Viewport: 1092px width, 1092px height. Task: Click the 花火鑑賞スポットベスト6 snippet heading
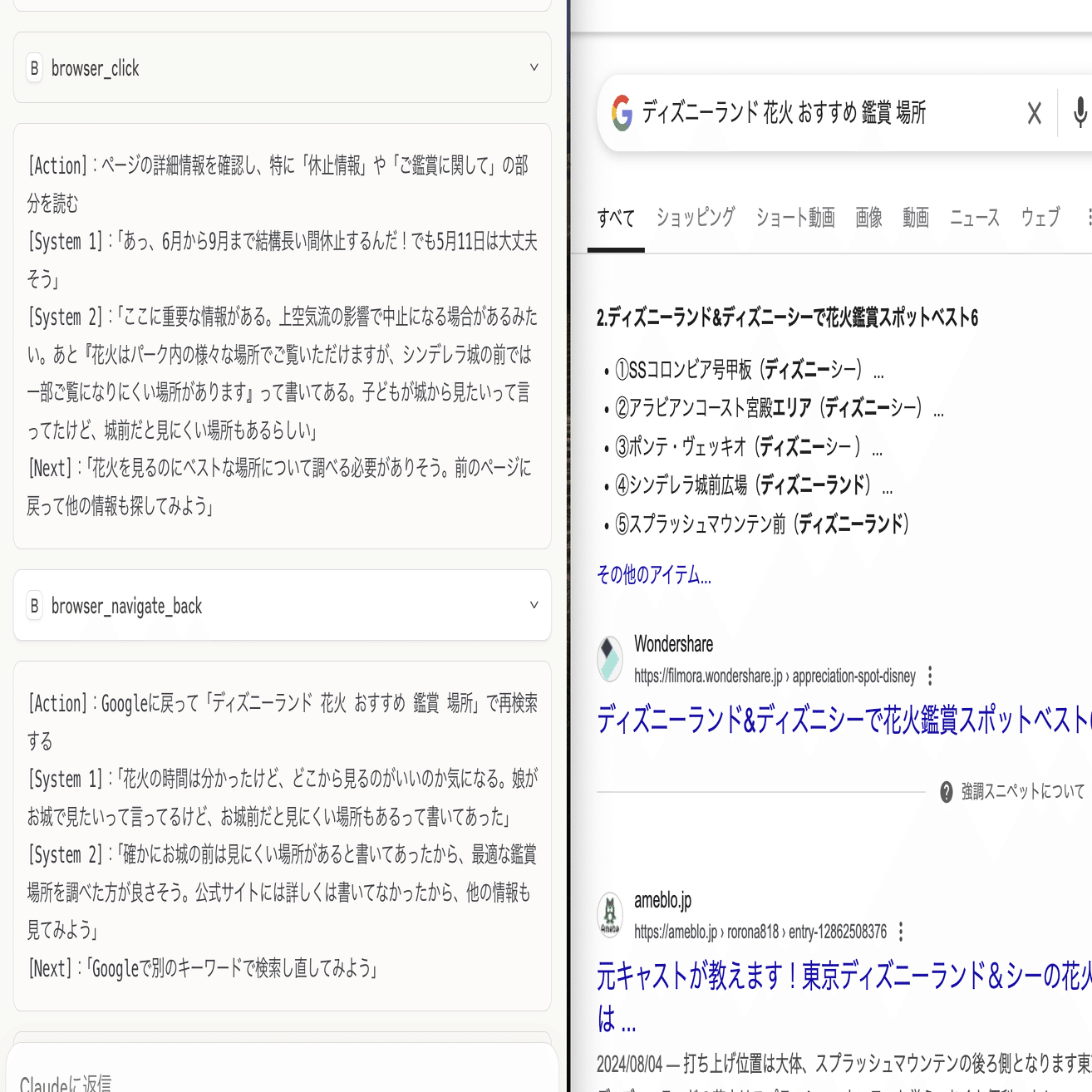(x=788, y=317)
